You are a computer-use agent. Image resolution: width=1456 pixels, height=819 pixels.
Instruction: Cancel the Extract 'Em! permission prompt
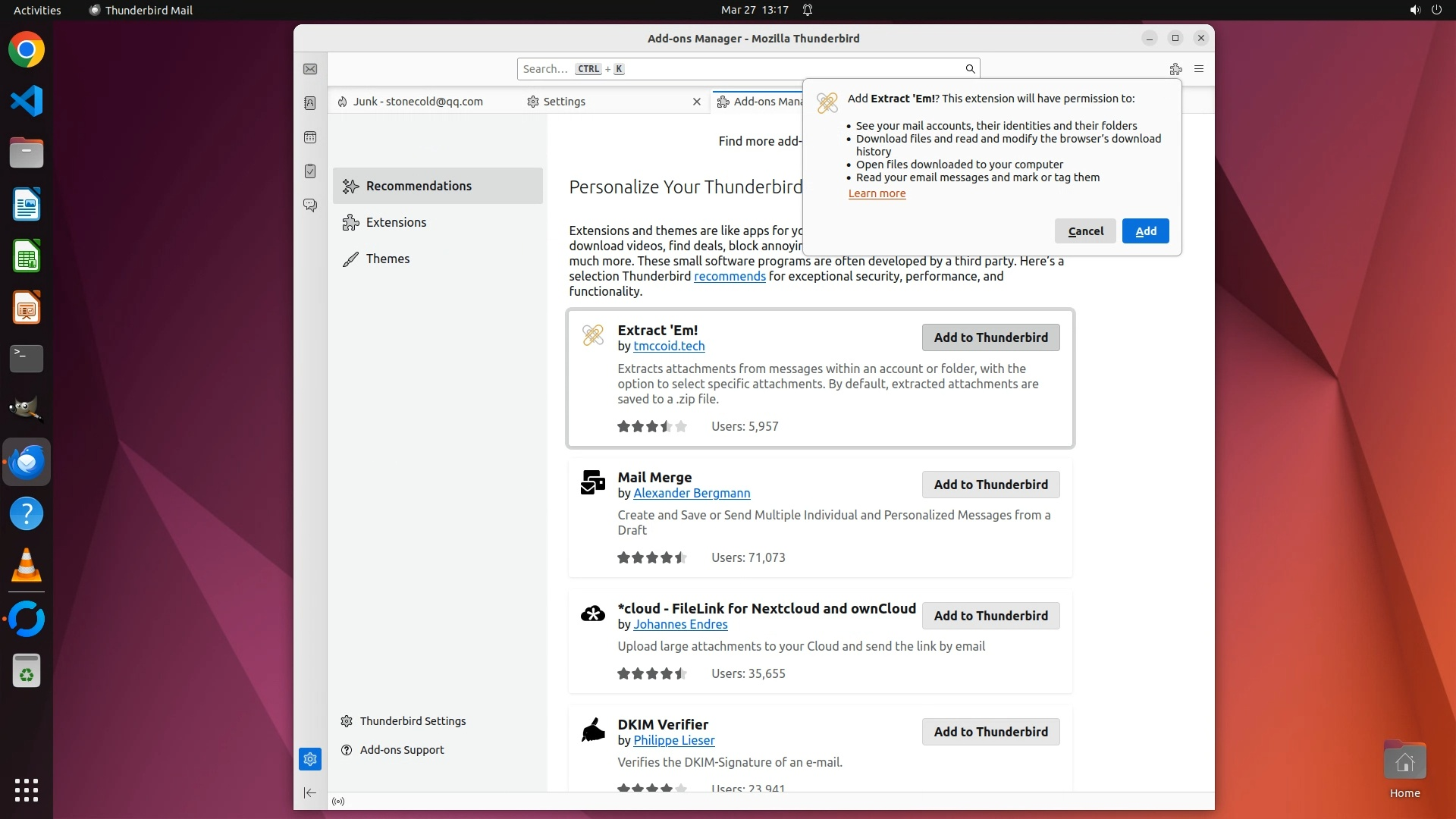1085,231
